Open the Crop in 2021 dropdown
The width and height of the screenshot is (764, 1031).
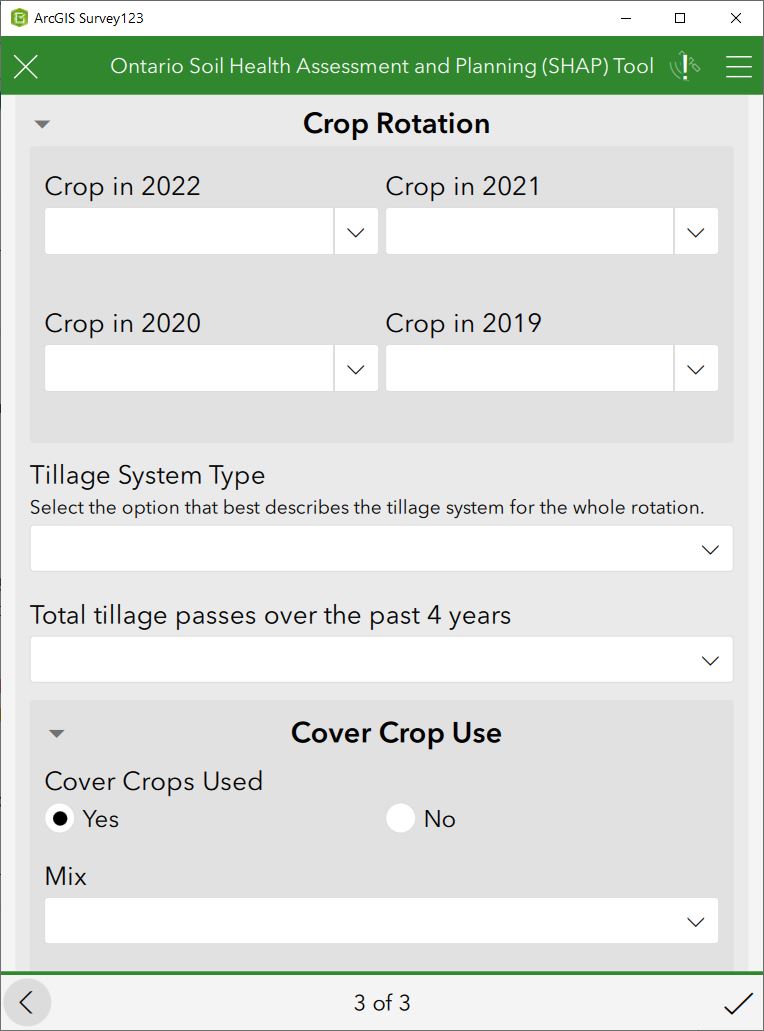(696, 231)
